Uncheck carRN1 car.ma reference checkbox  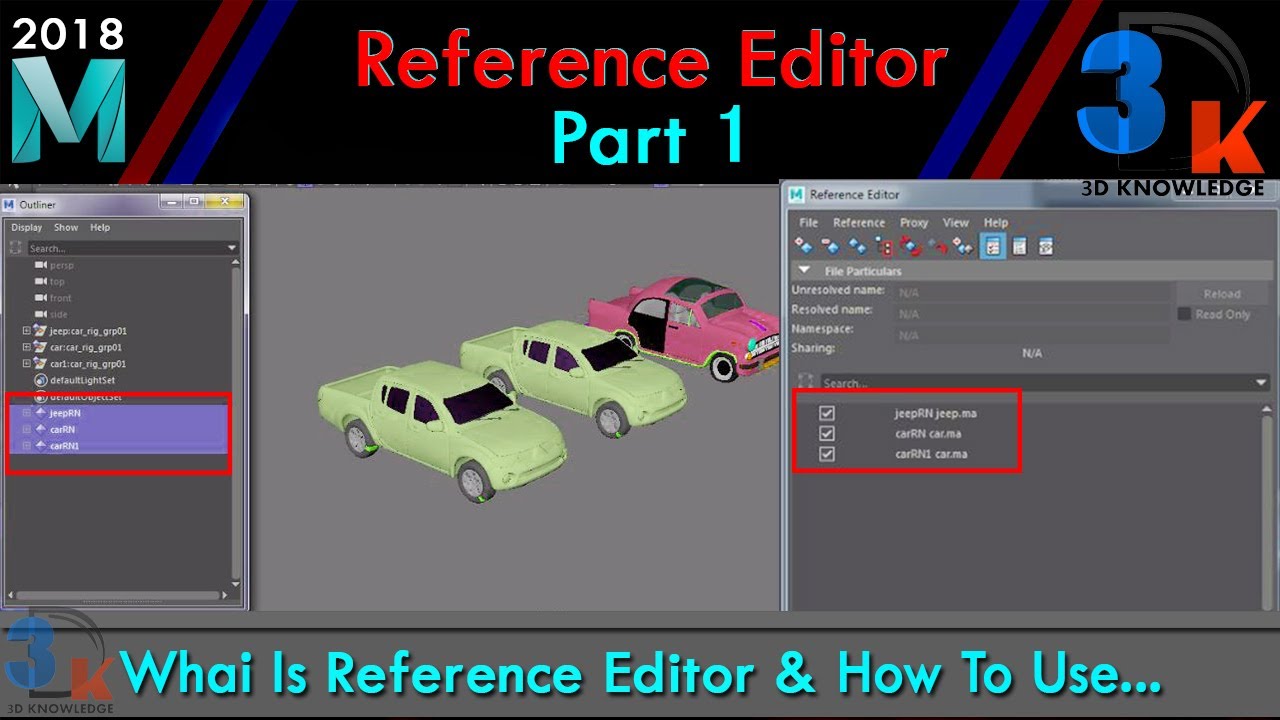click(826, 454)
